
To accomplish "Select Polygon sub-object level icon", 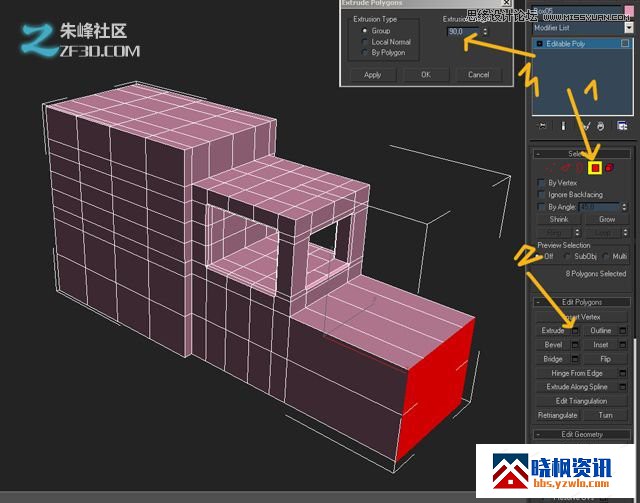I will (x=595, y=168).
